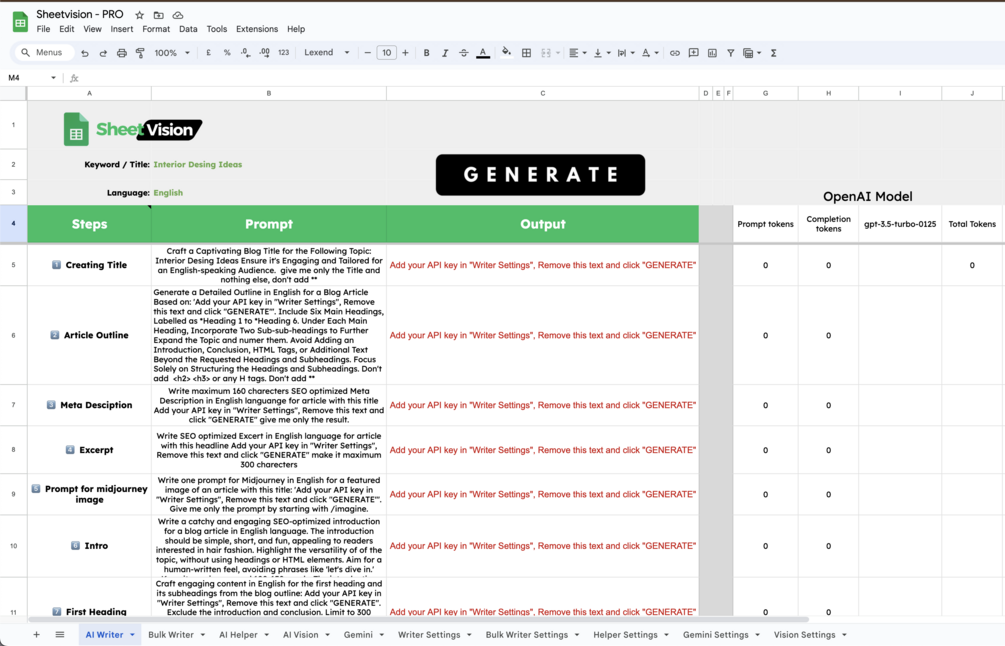Screen dimensions: 1005x646
Task: Open the all sheets list button
Action: tap(60, 634)
